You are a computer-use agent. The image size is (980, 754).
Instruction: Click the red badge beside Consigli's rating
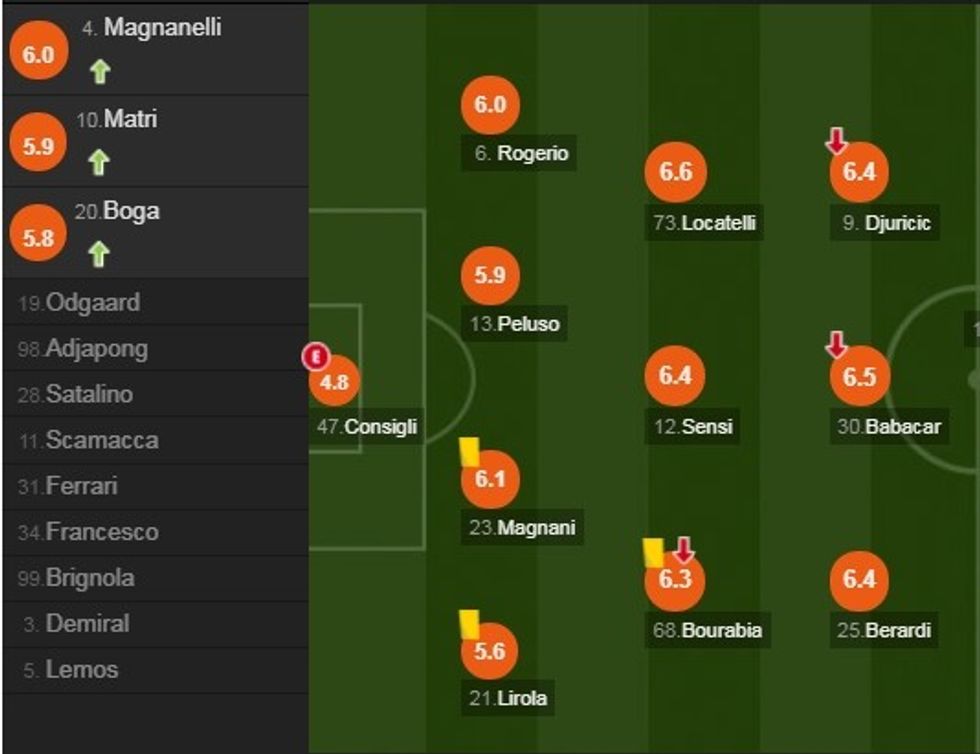[x=315, y=355]
